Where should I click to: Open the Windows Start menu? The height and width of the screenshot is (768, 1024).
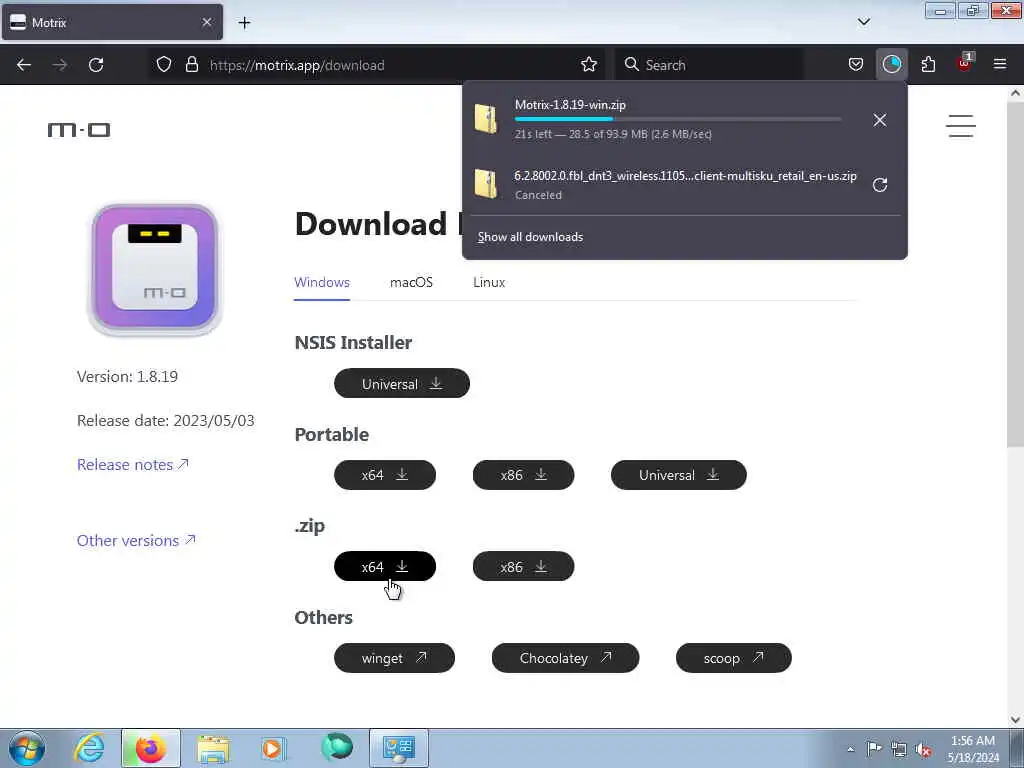point(27,748)
